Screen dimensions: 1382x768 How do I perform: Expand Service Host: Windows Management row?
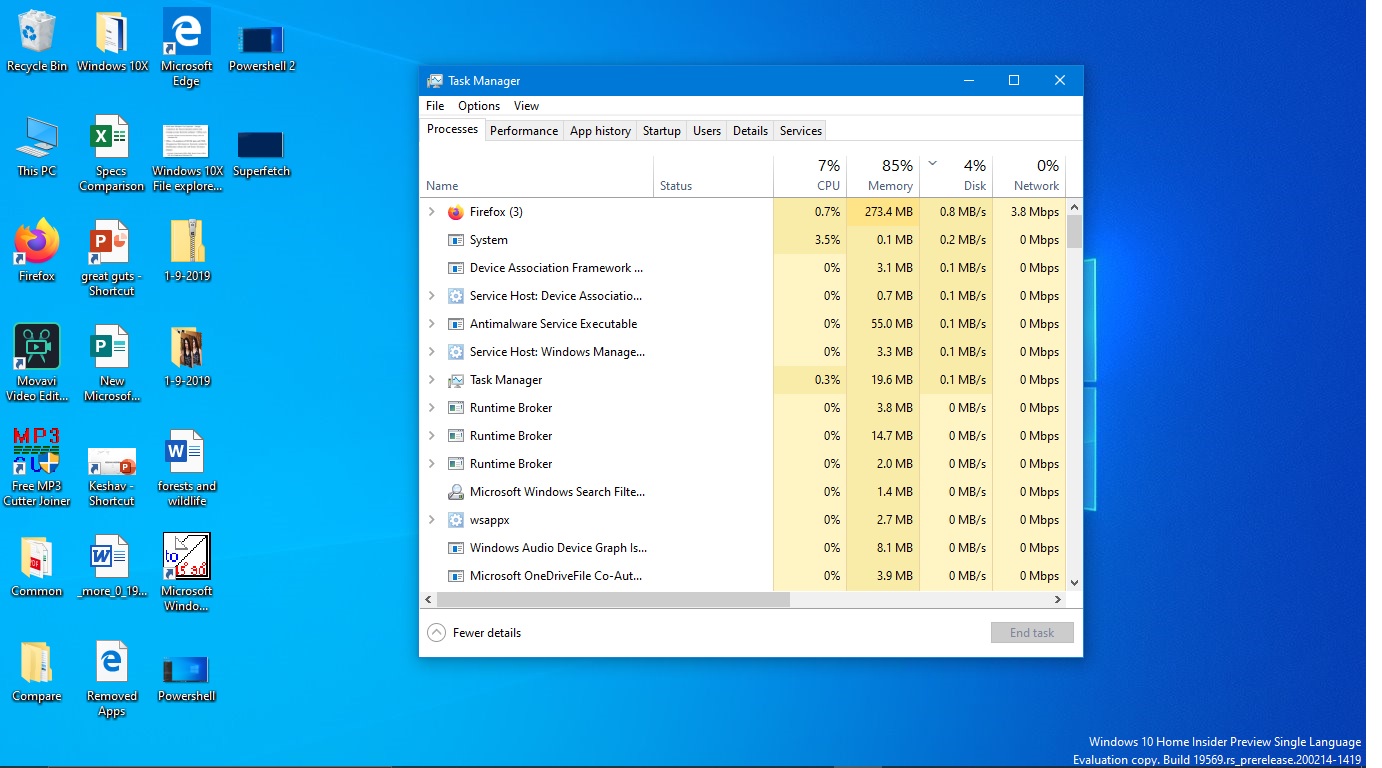(432, 352)
